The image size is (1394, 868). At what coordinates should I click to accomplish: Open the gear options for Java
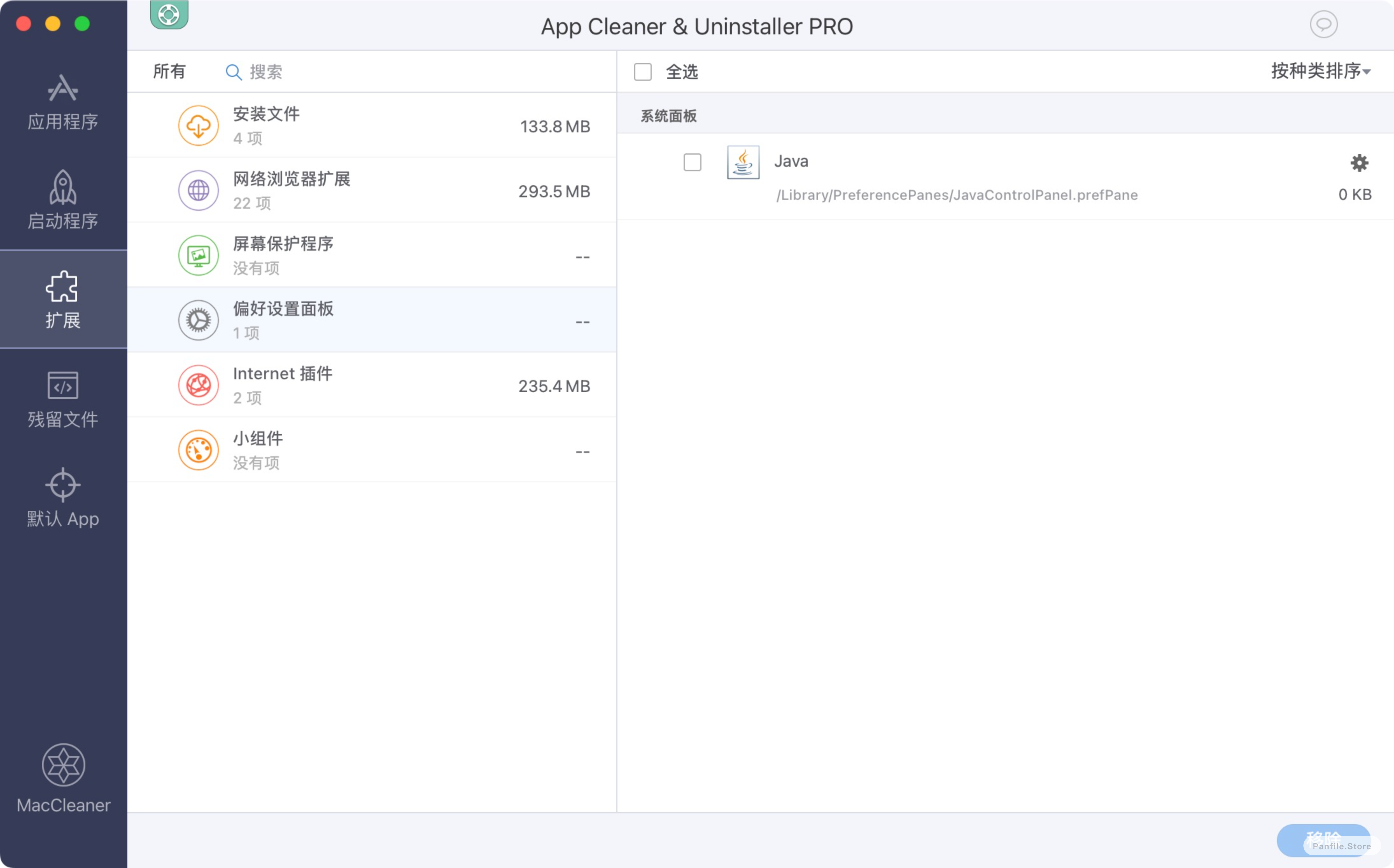(x=1359, y=163)
